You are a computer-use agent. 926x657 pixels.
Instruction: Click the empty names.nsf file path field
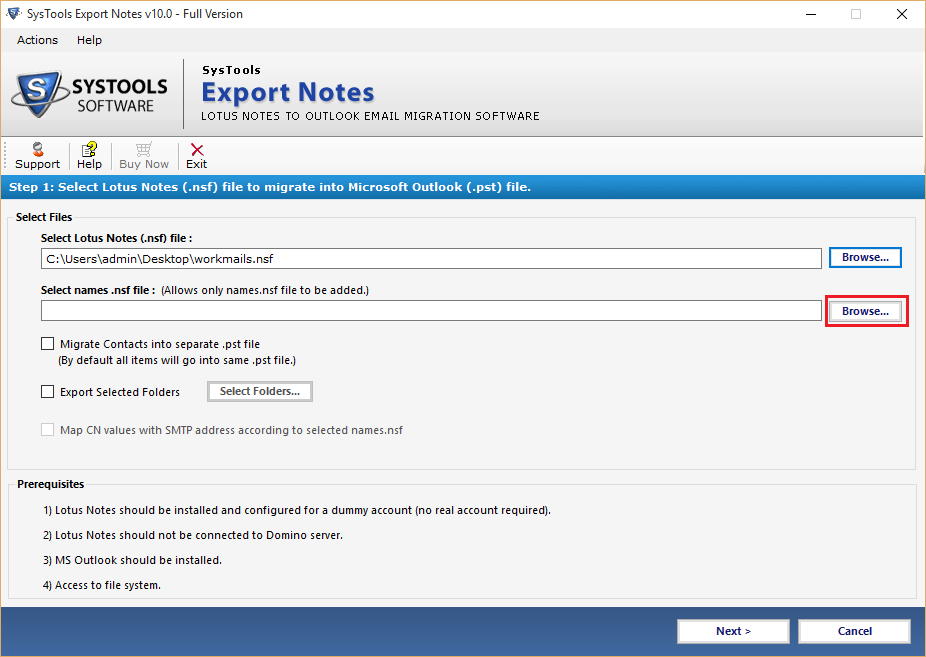coord(431,310)
